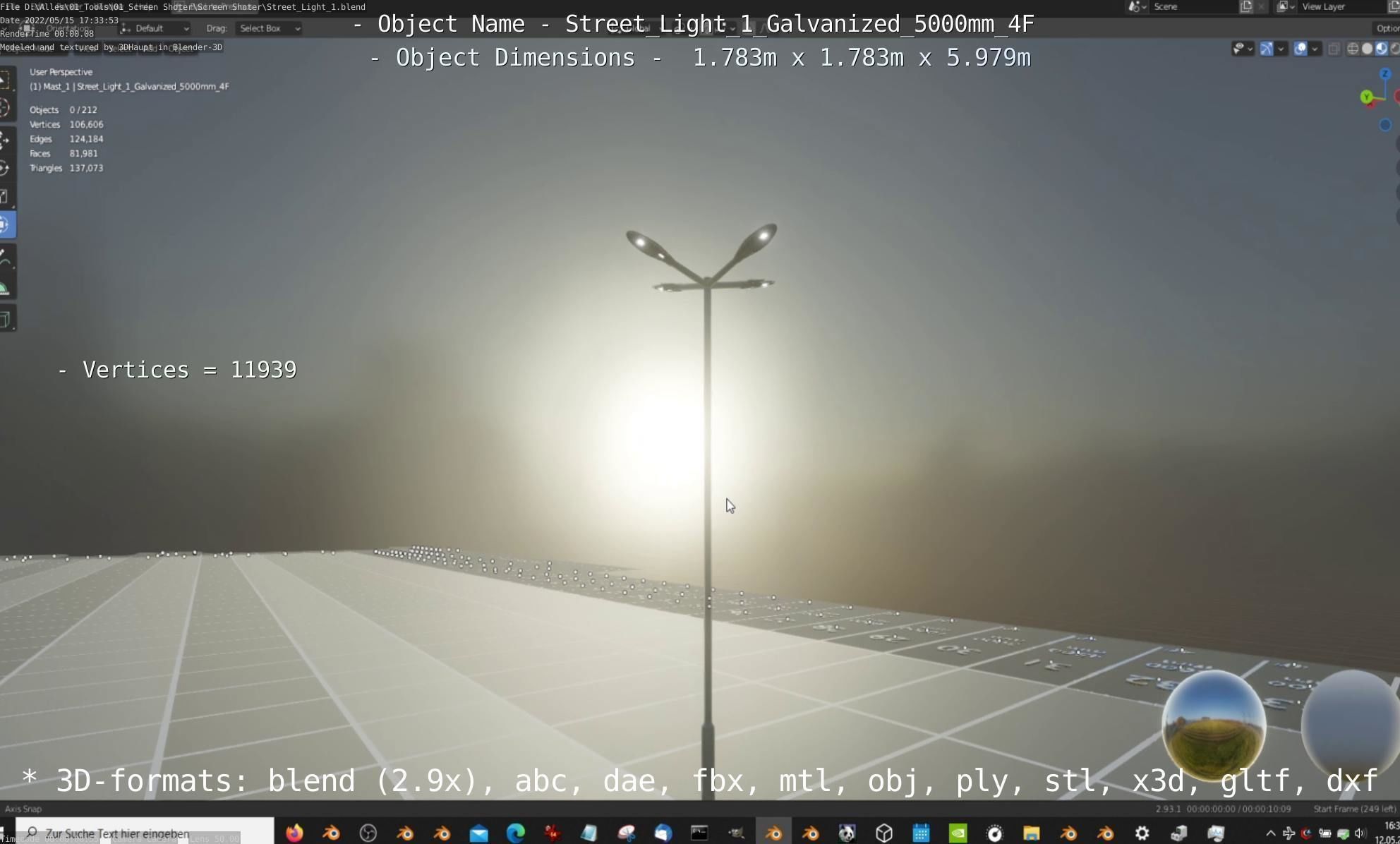1400x844 pixels.
Task: Open the view layer browse dropdown icon
Action: tap(1286, 6)
